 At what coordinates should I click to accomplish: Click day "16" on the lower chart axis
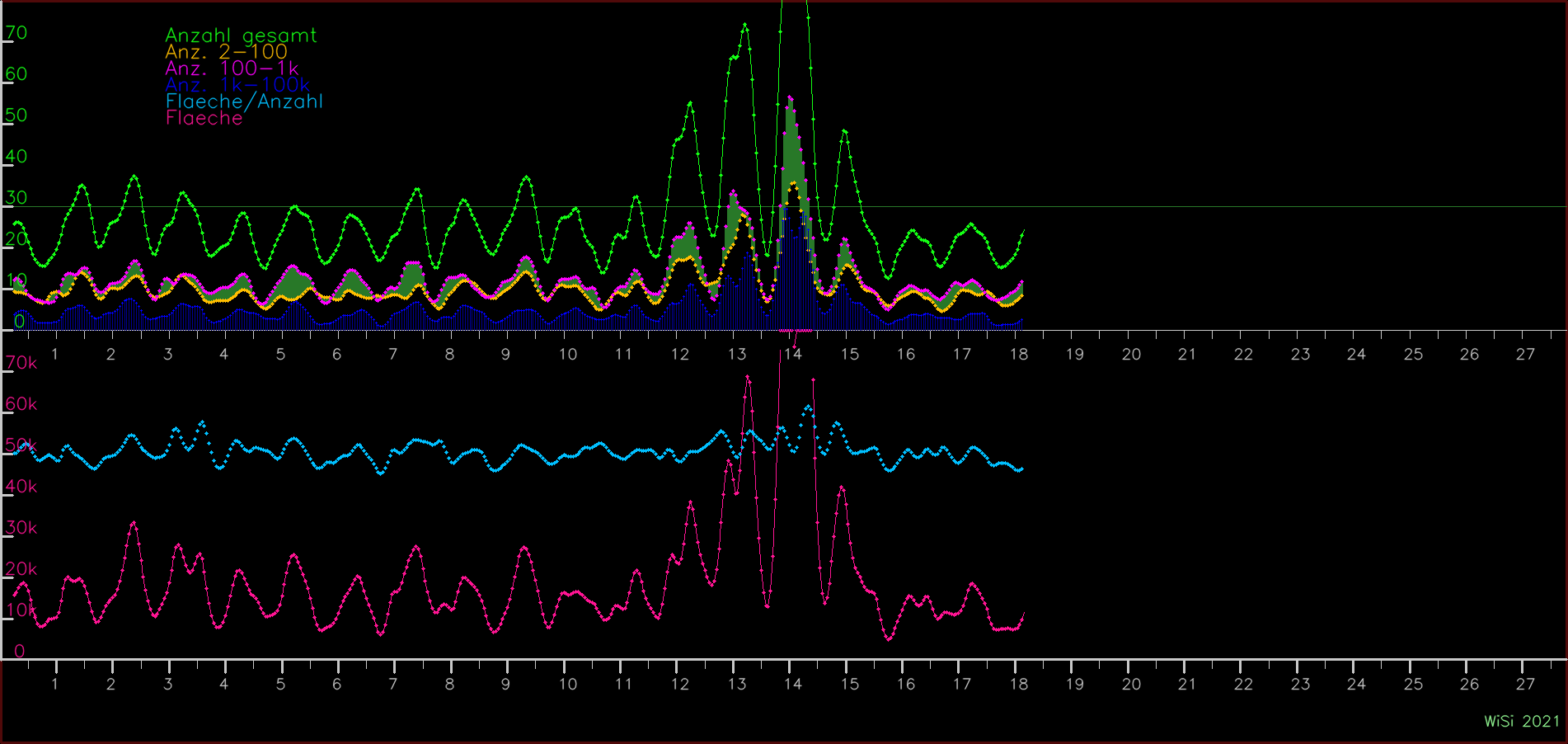pyautogui.click(x=906, y=684)
